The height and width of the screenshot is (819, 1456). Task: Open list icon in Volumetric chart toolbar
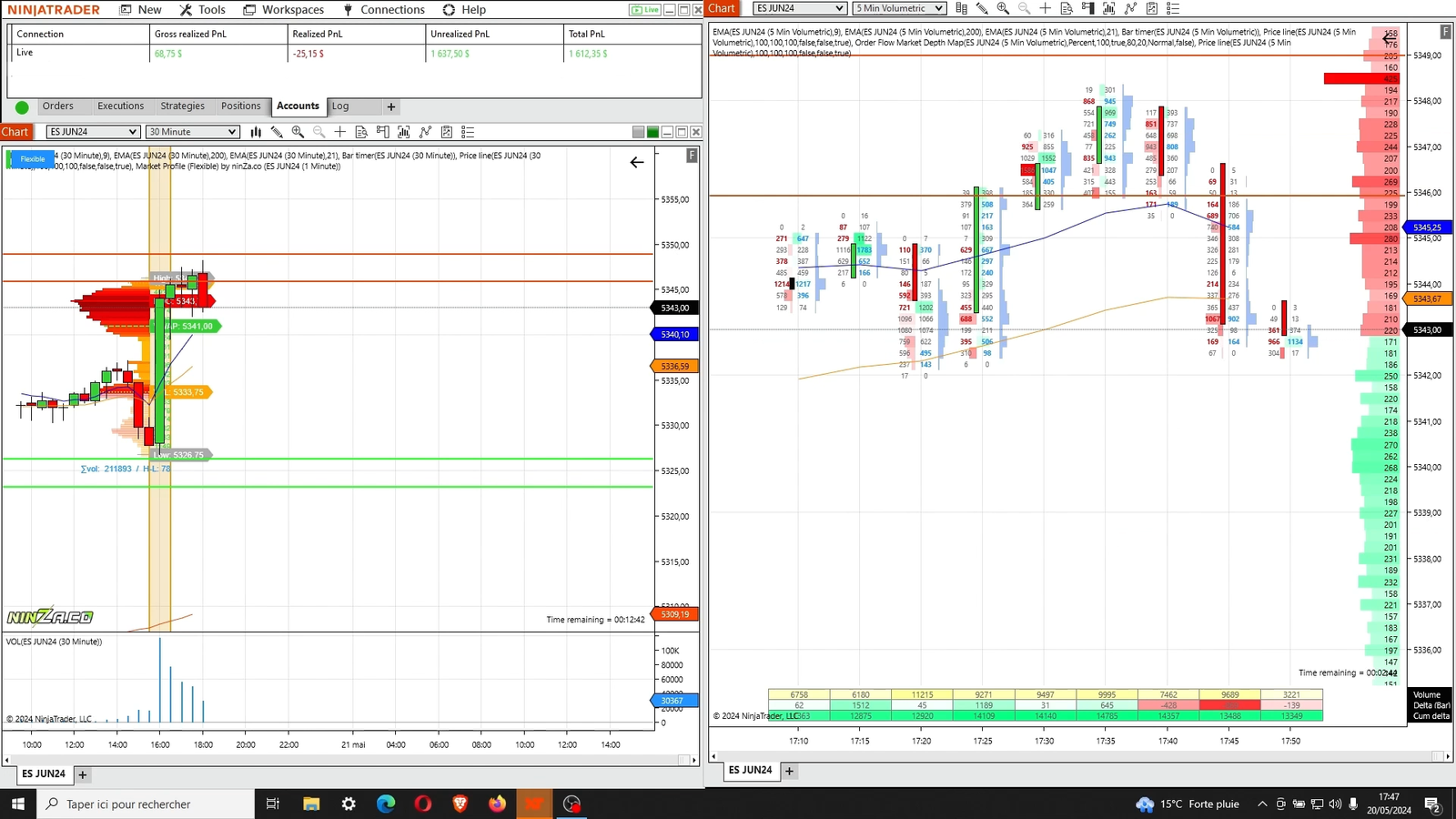click(x=1173, y=8)
